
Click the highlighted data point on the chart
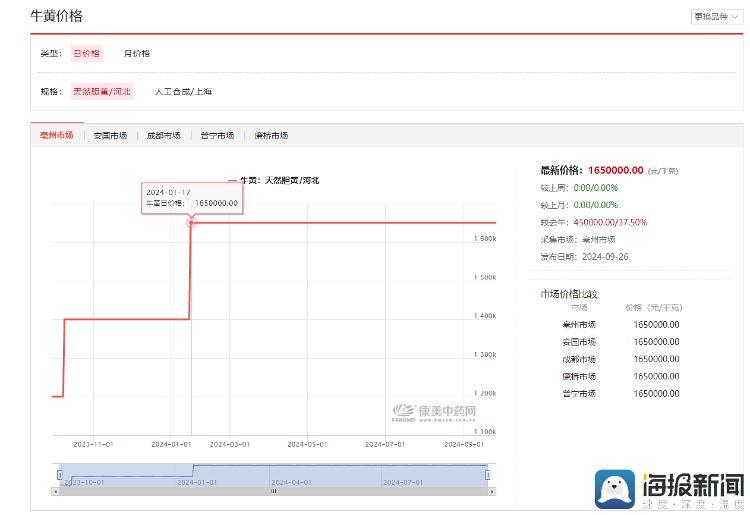click(x=192, y=222)
